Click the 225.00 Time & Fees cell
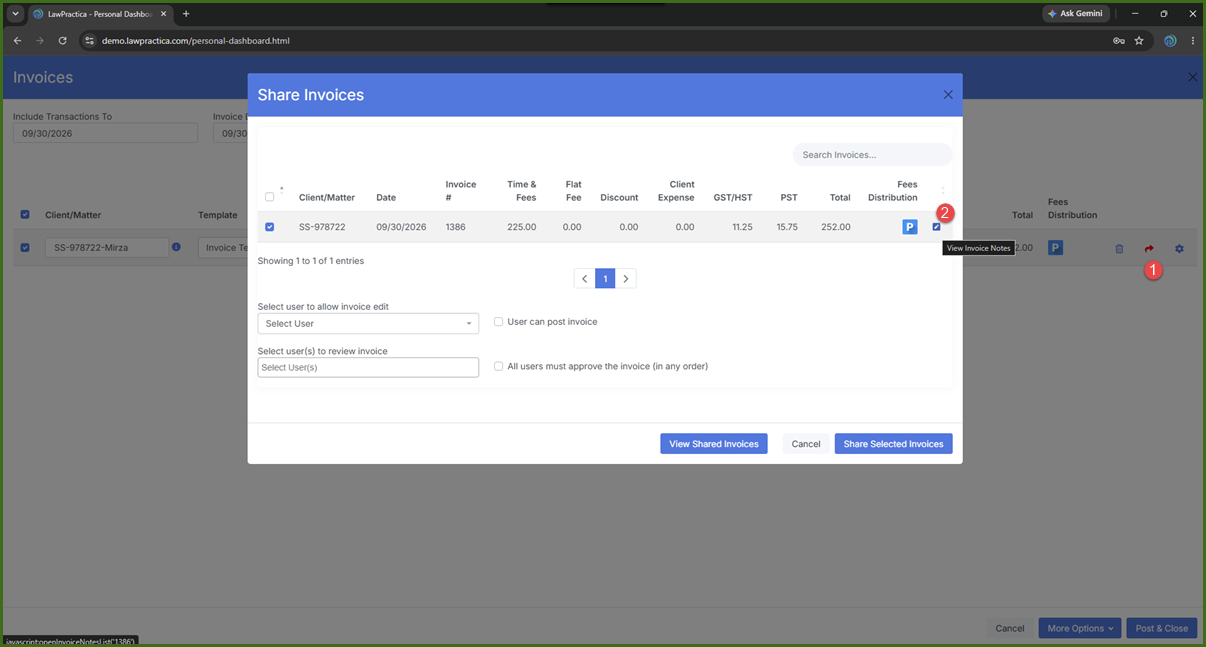Image resolution: width=1206 pixels, height=647 pixels. click(x=521, y=227)
